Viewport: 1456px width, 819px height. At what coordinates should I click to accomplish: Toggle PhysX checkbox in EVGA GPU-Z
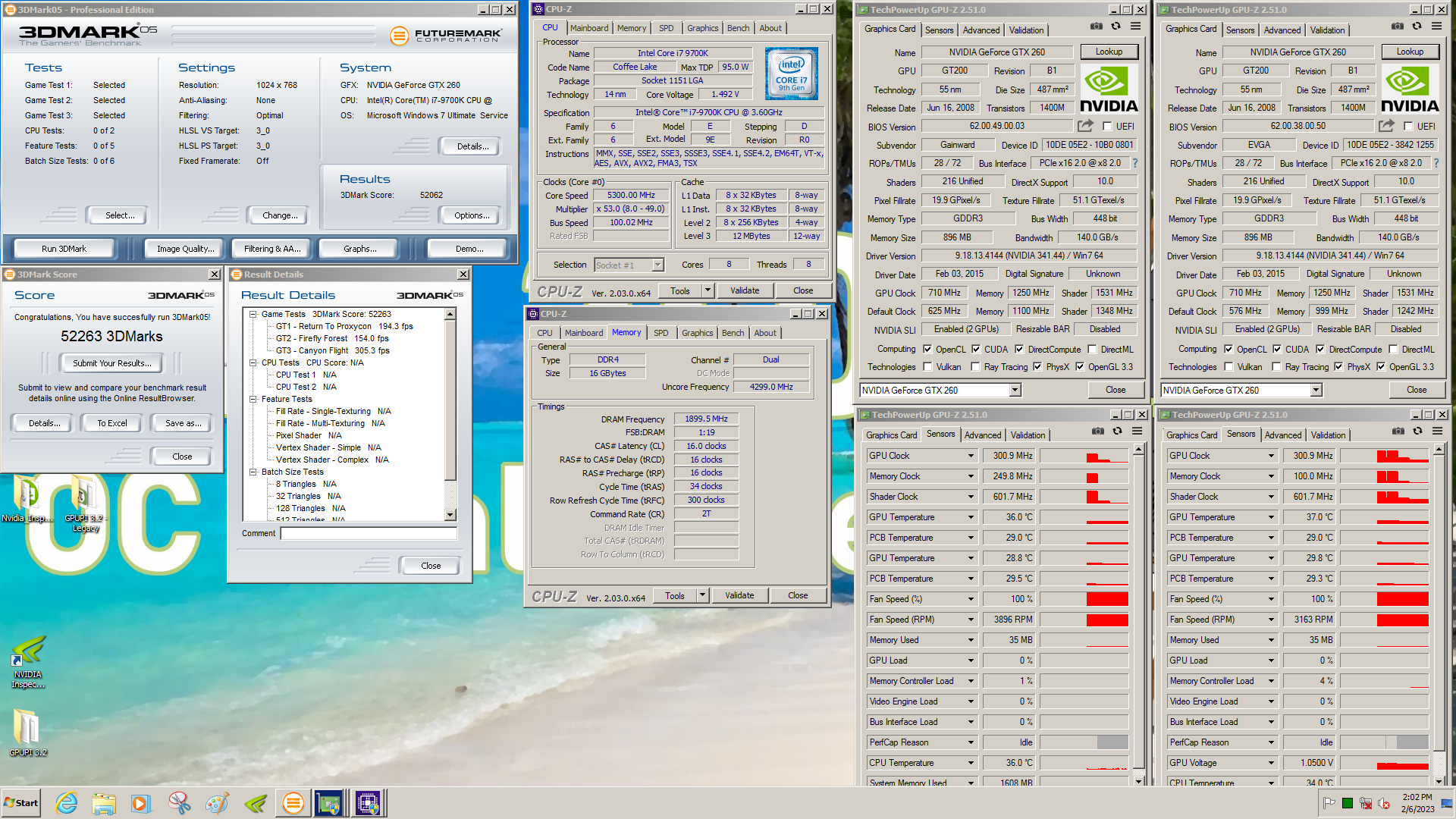click(x=1338, y=367)
